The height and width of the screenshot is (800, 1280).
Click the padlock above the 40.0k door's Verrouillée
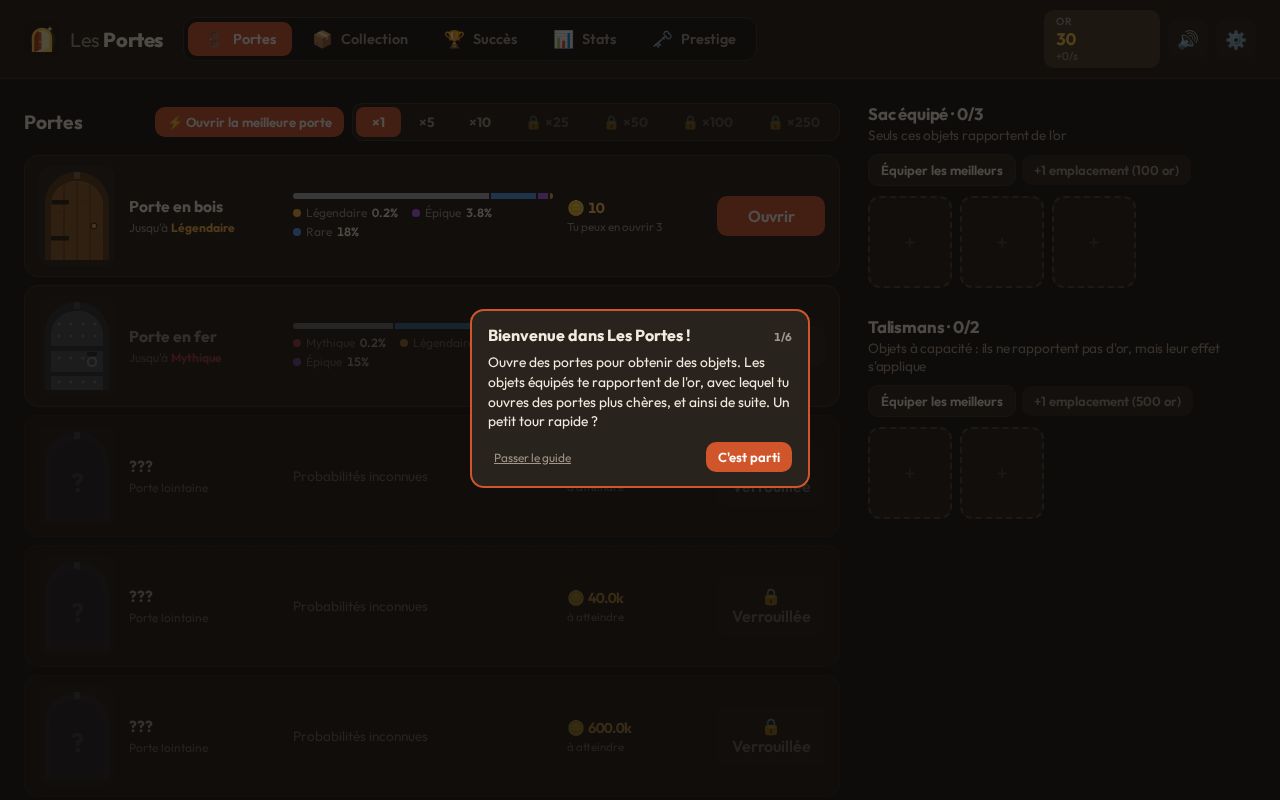click(771, 597)
